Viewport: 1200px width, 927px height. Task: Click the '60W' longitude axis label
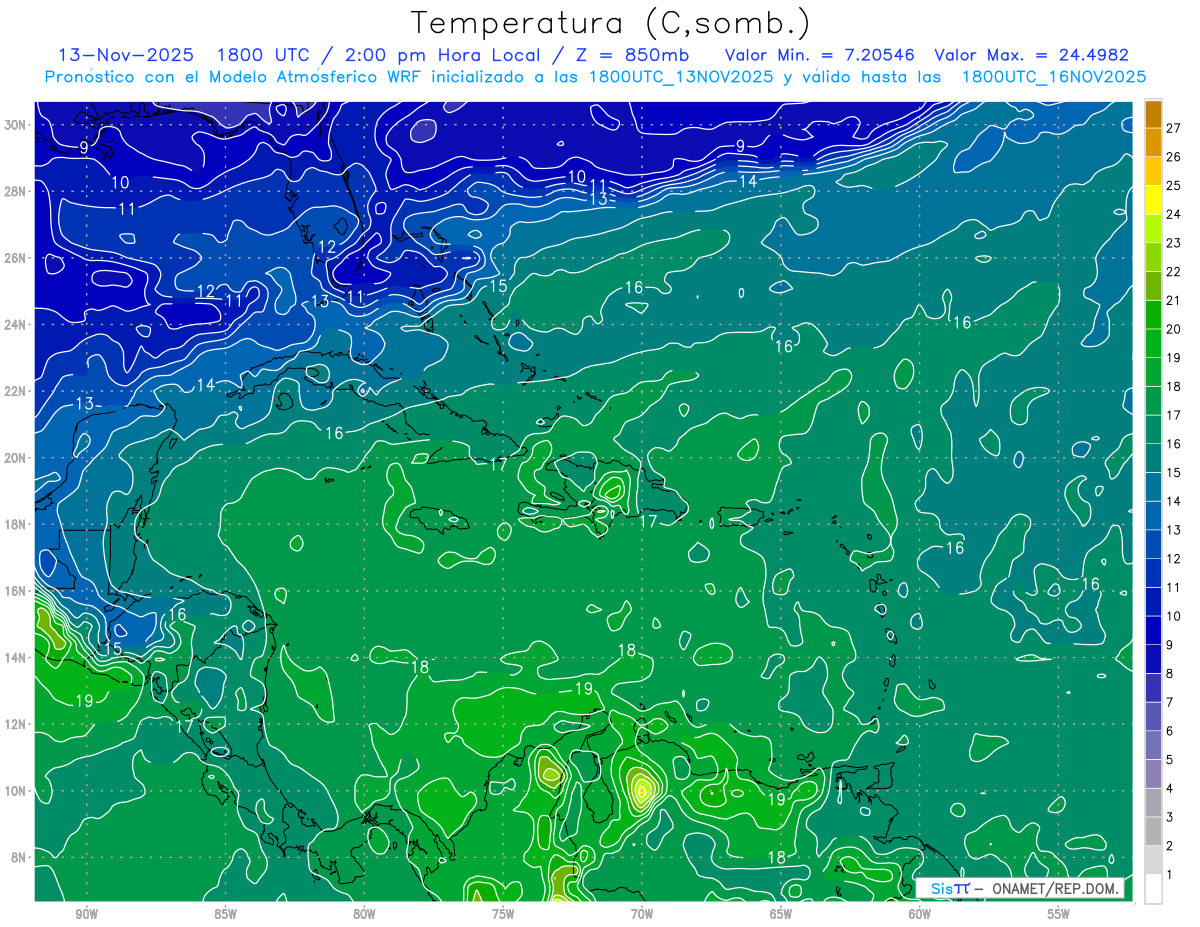(x=920, y=914)
